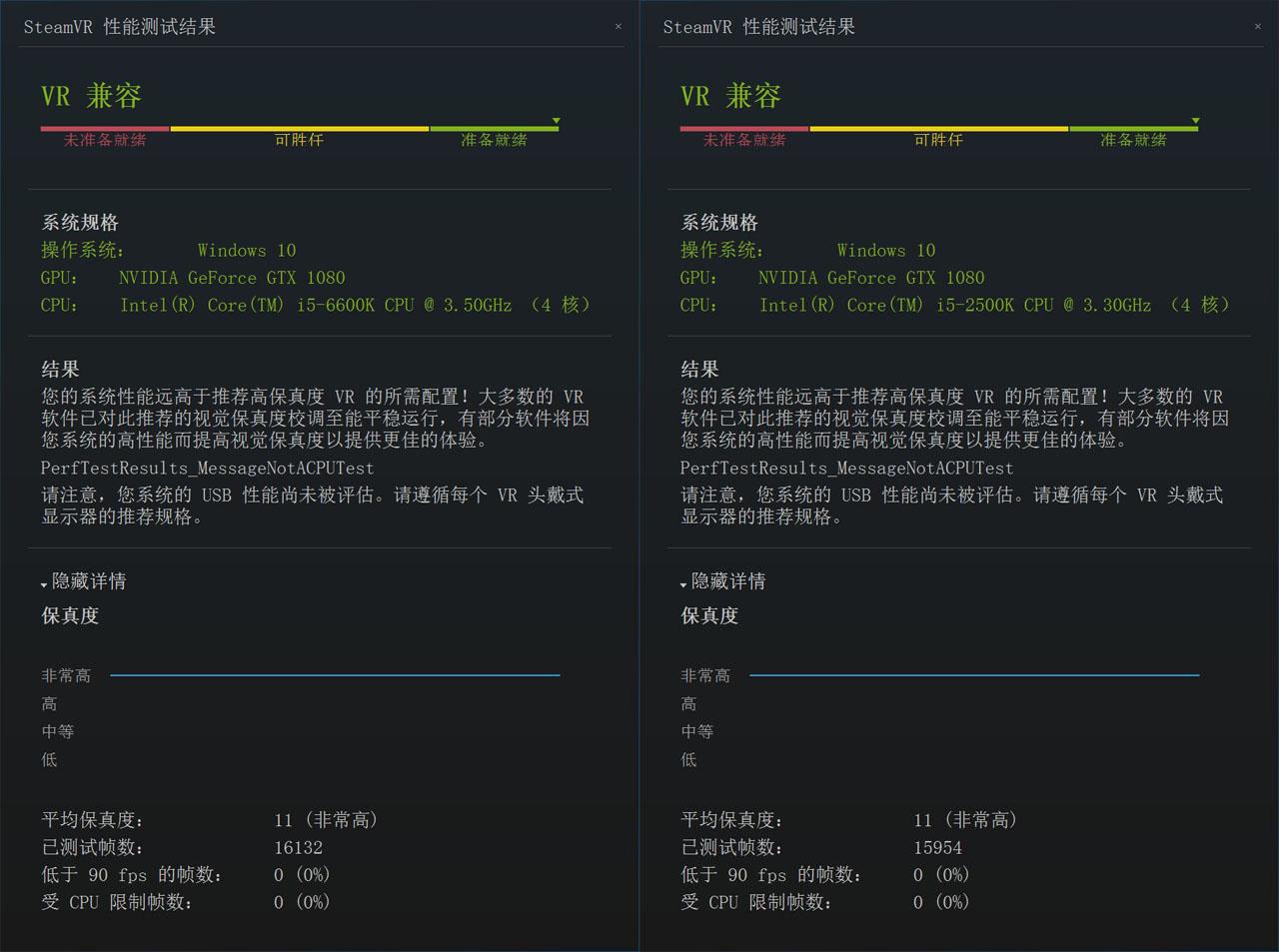Click the red 未准备就绪 segment in i5-6600K window
The width and height of the screenshot is (1279, 952).
[x=105, y=129]
